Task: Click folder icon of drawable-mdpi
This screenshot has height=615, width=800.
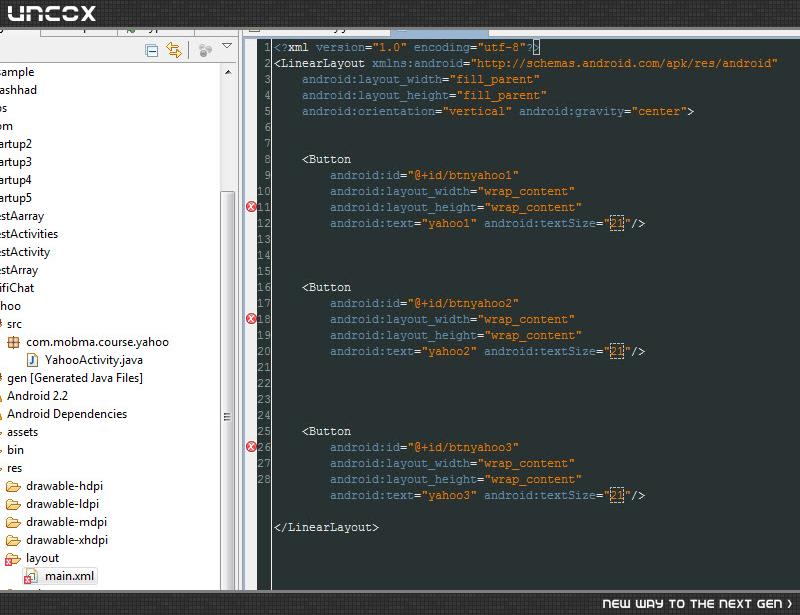Action: click(x=13, y=523)
